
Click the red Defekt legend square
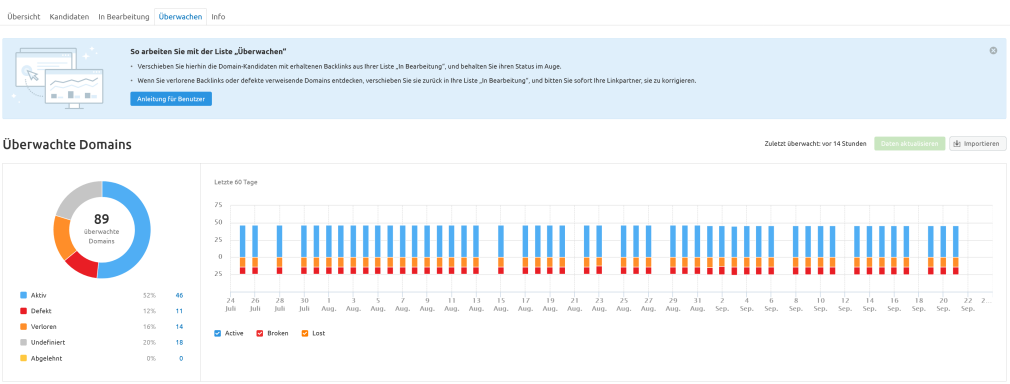[24, 311]
